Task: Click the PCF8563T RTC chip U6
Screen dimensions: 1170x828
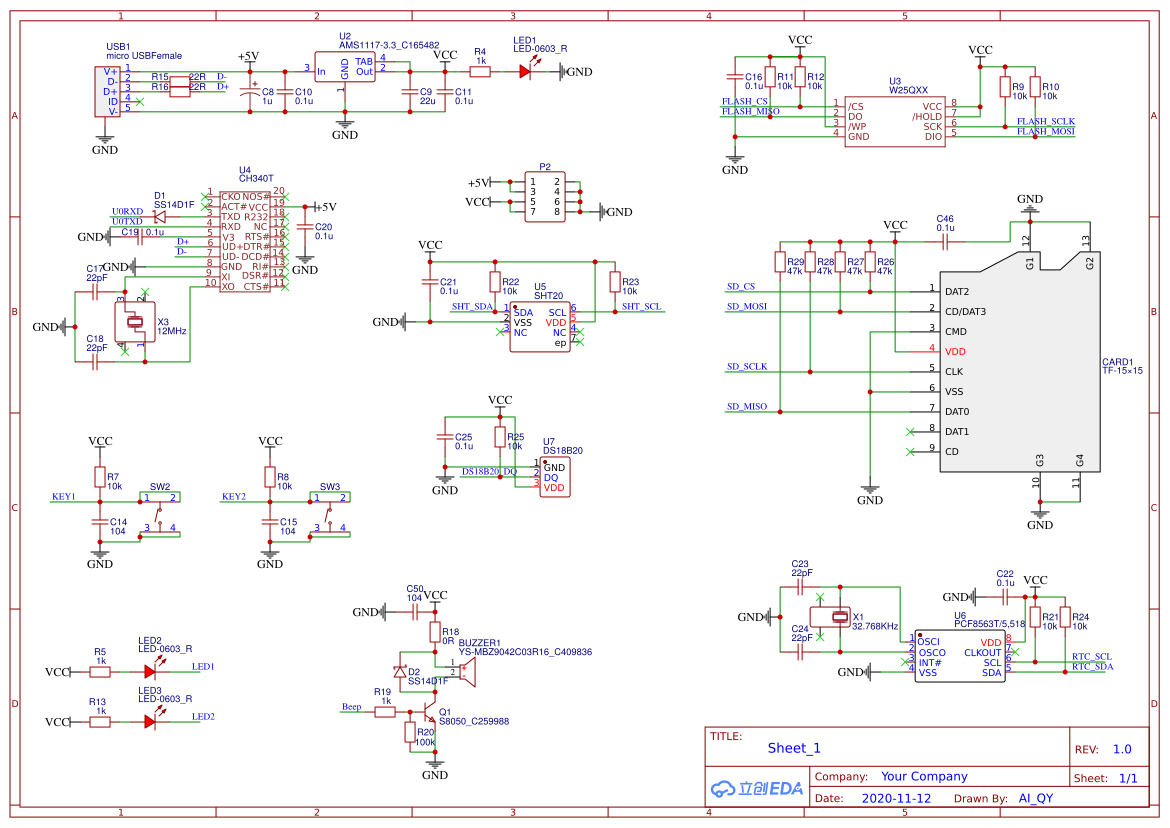Action: (960, 656)
